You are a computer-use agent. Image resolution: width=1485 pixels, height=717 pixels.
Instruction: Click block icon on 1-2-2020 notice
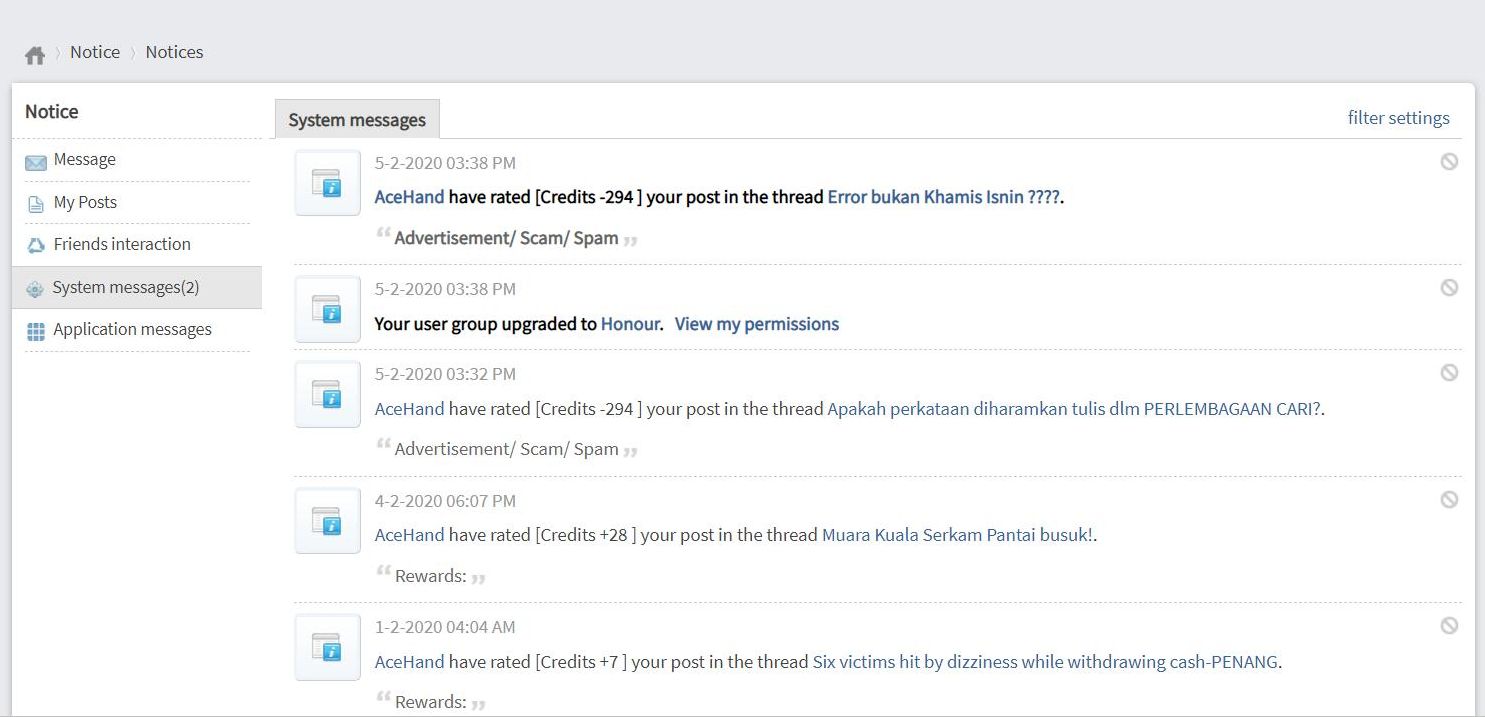1449,625
